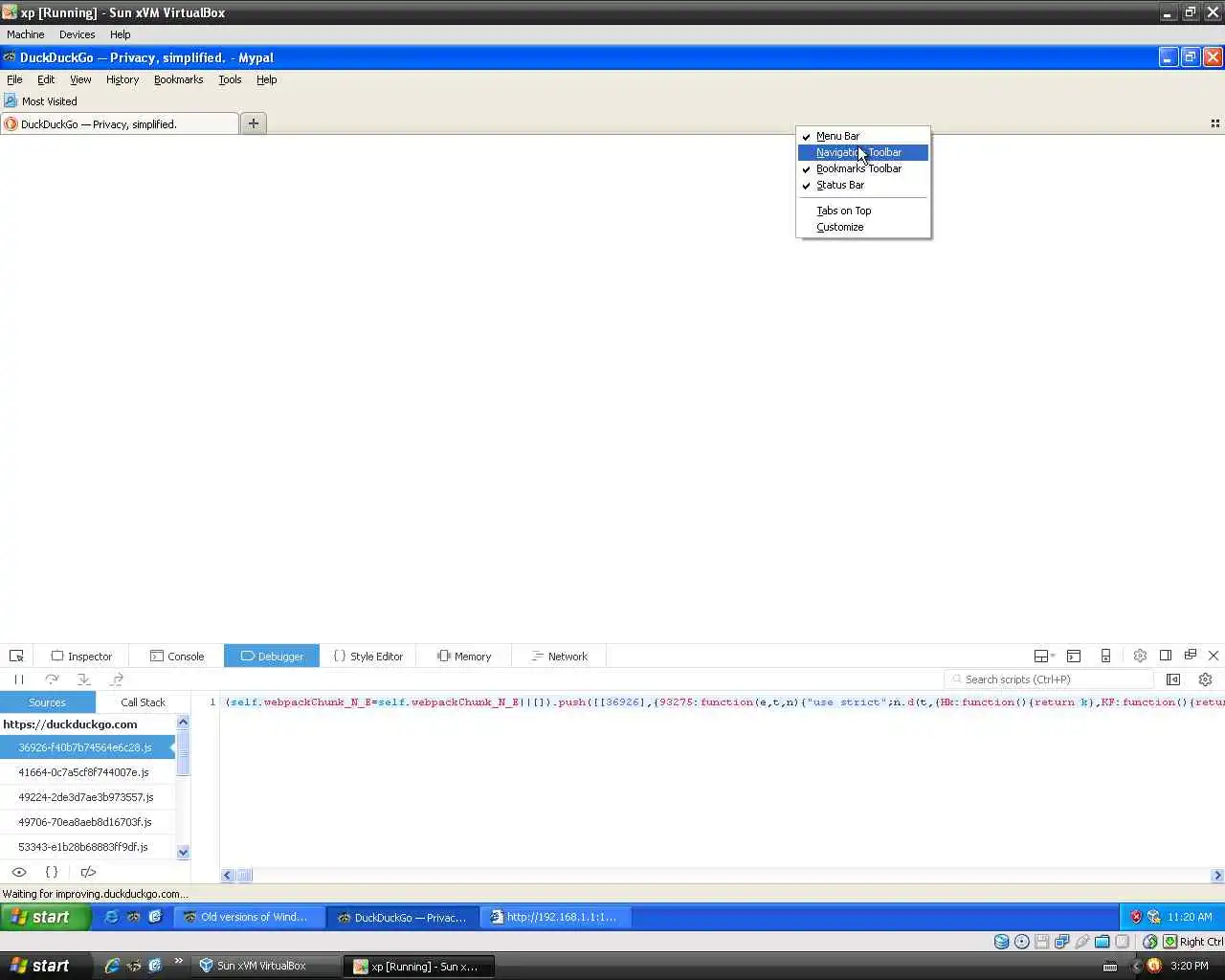Enable Navigation Toolbar in the context menu
The height and width of the screenshot is (980, 1225).
(863, 152)
